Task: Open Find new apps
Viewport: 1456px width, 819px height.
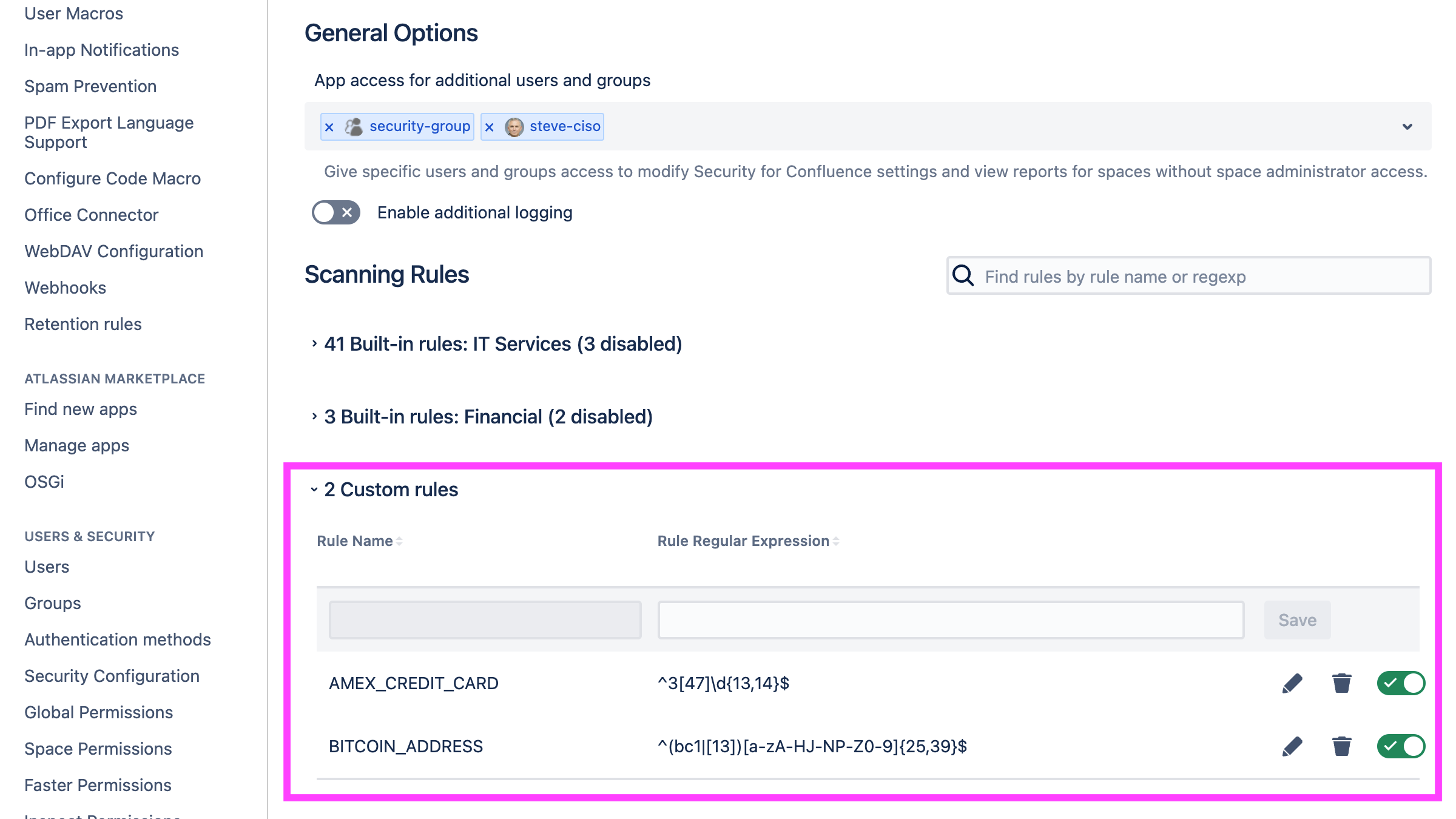Action: [x=80, y=408]
